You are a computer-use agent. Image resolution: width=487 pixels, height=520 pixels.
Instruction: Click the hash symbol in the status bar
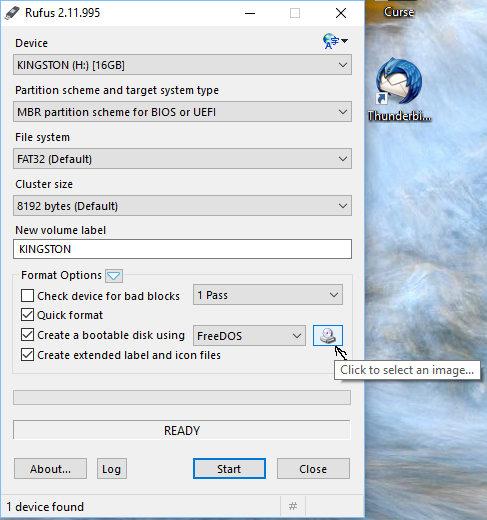pos(293,506)
